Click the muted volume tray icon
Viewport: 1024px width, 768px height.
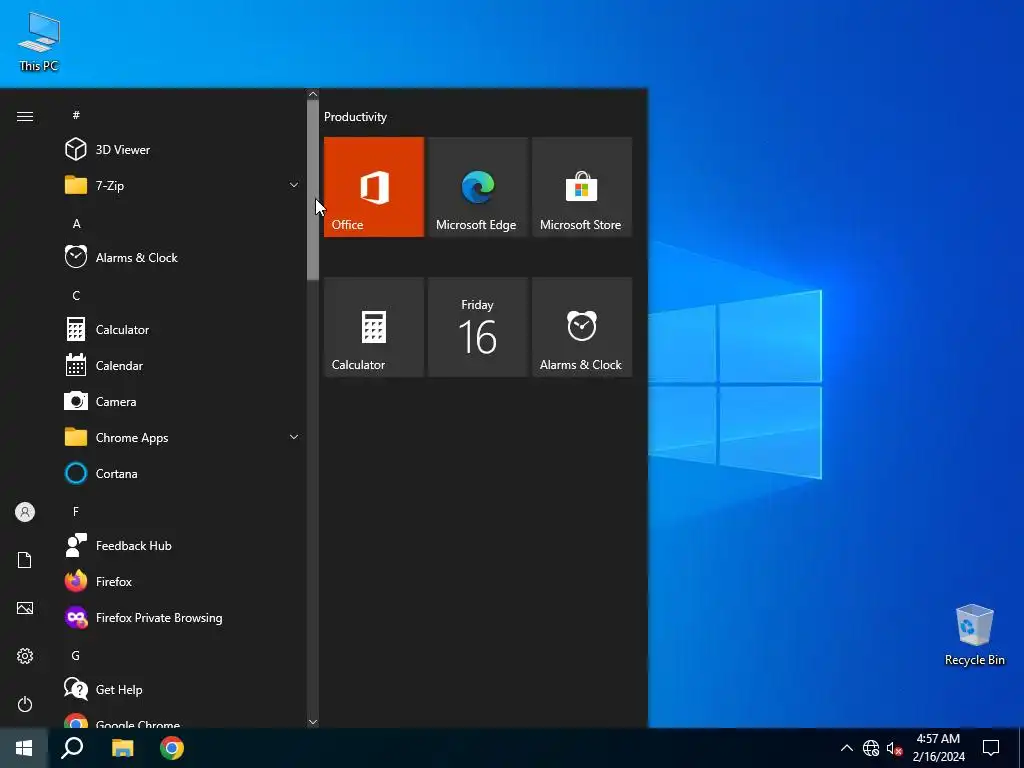(x=894, y=748)
